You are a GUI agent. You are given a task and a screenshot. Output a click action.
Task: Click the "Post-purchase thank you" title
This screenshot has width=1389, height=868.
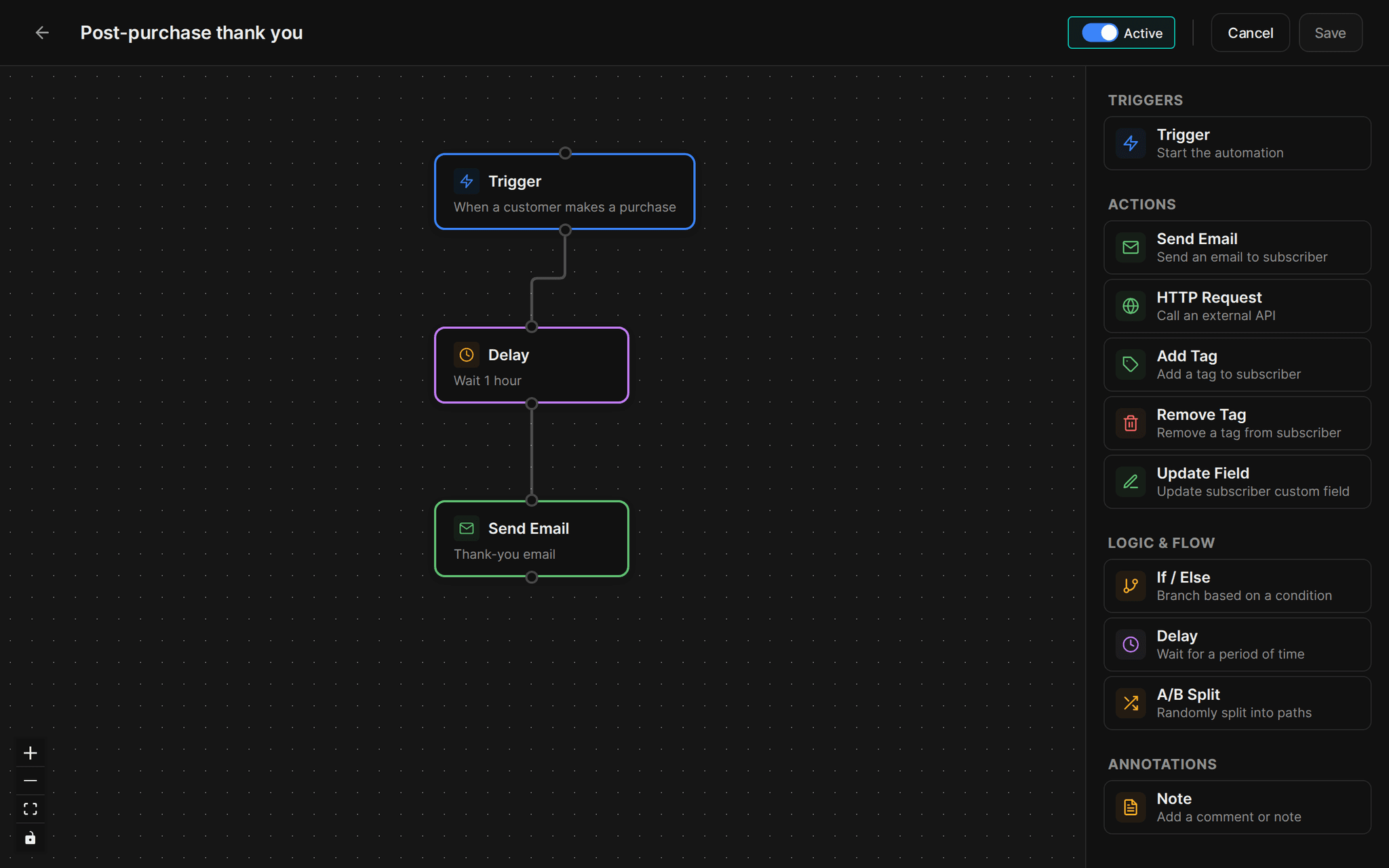coord(191,33)
